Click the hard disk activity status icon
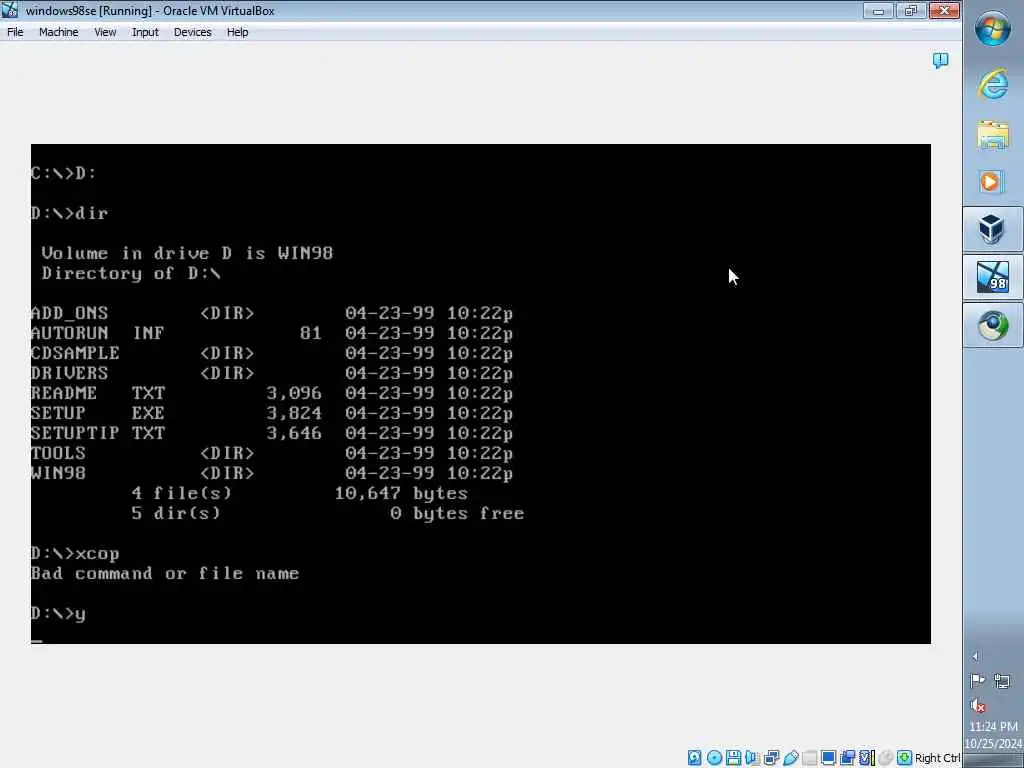Viewport: 1024px width, 768px height. 695,758
